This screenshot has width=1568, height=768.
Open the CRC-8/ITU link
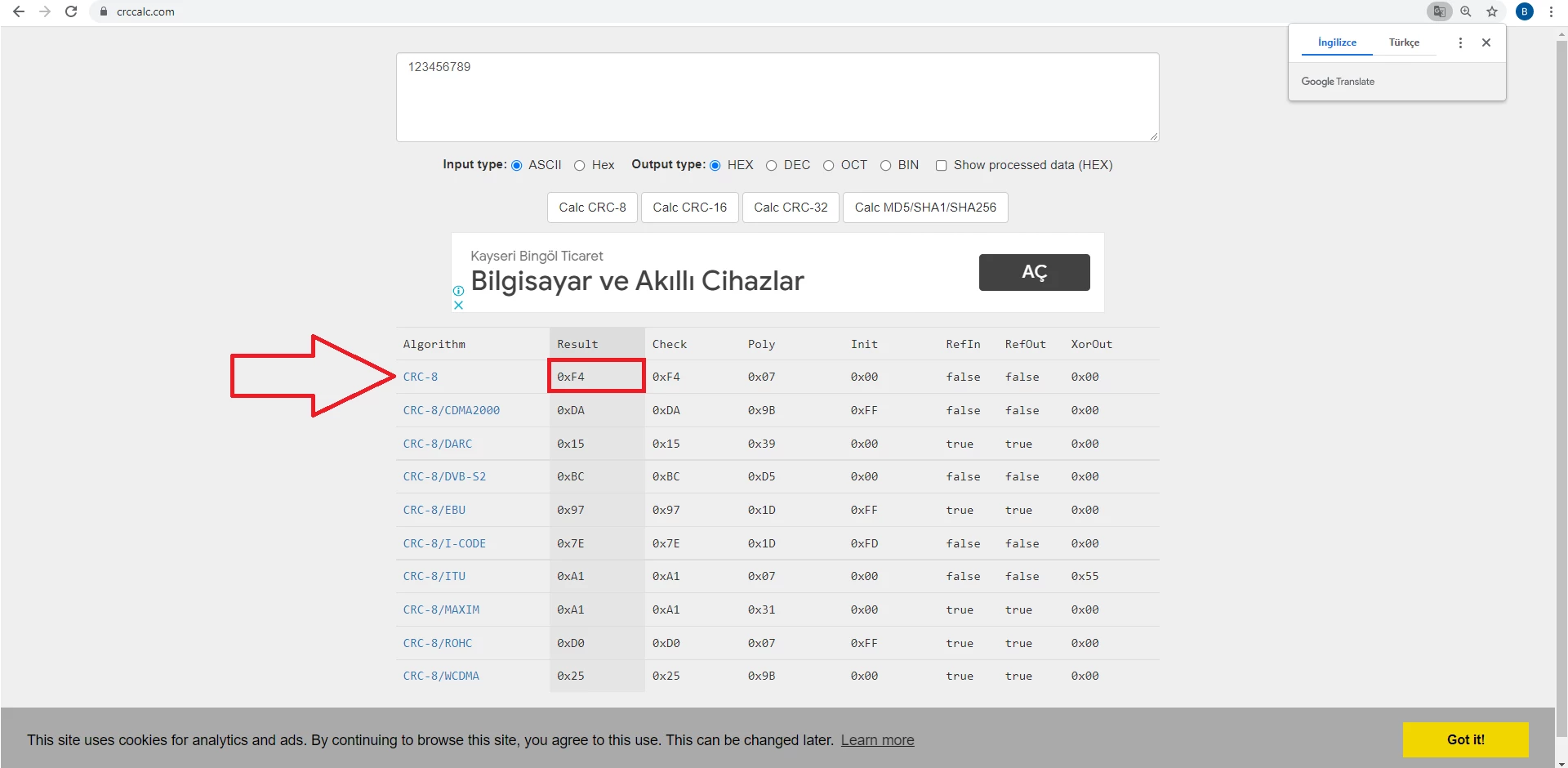click(x=434, y=576)
